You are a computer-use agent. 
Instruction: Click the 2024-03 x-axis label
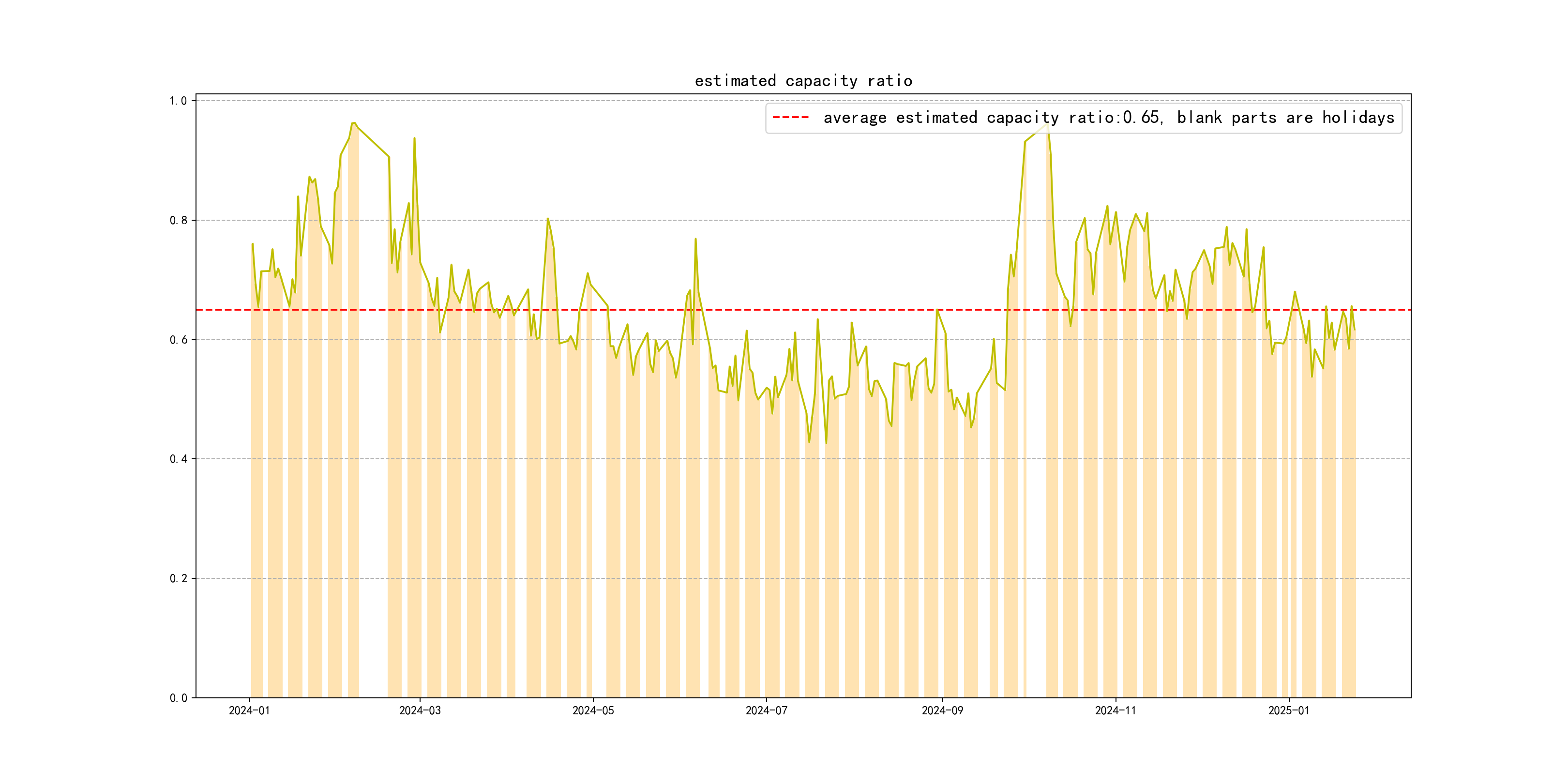pos(420,710)
